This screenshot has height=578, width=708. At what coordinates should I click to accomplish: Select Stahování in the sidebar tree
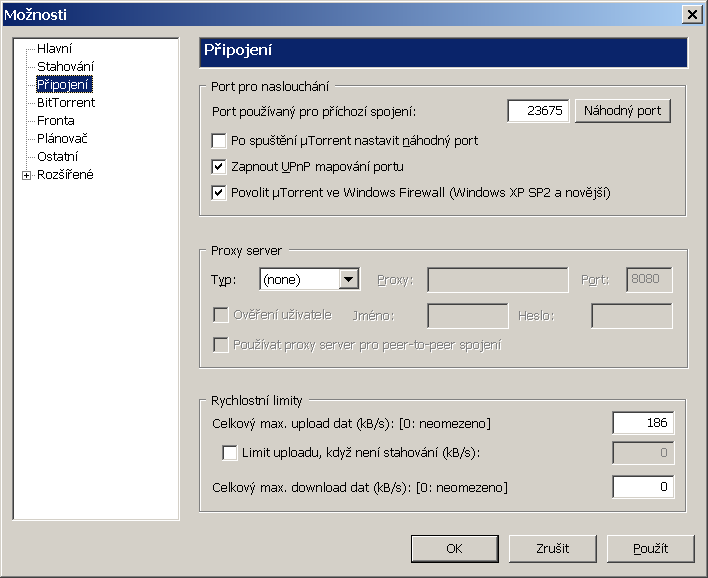pos(66,66)
